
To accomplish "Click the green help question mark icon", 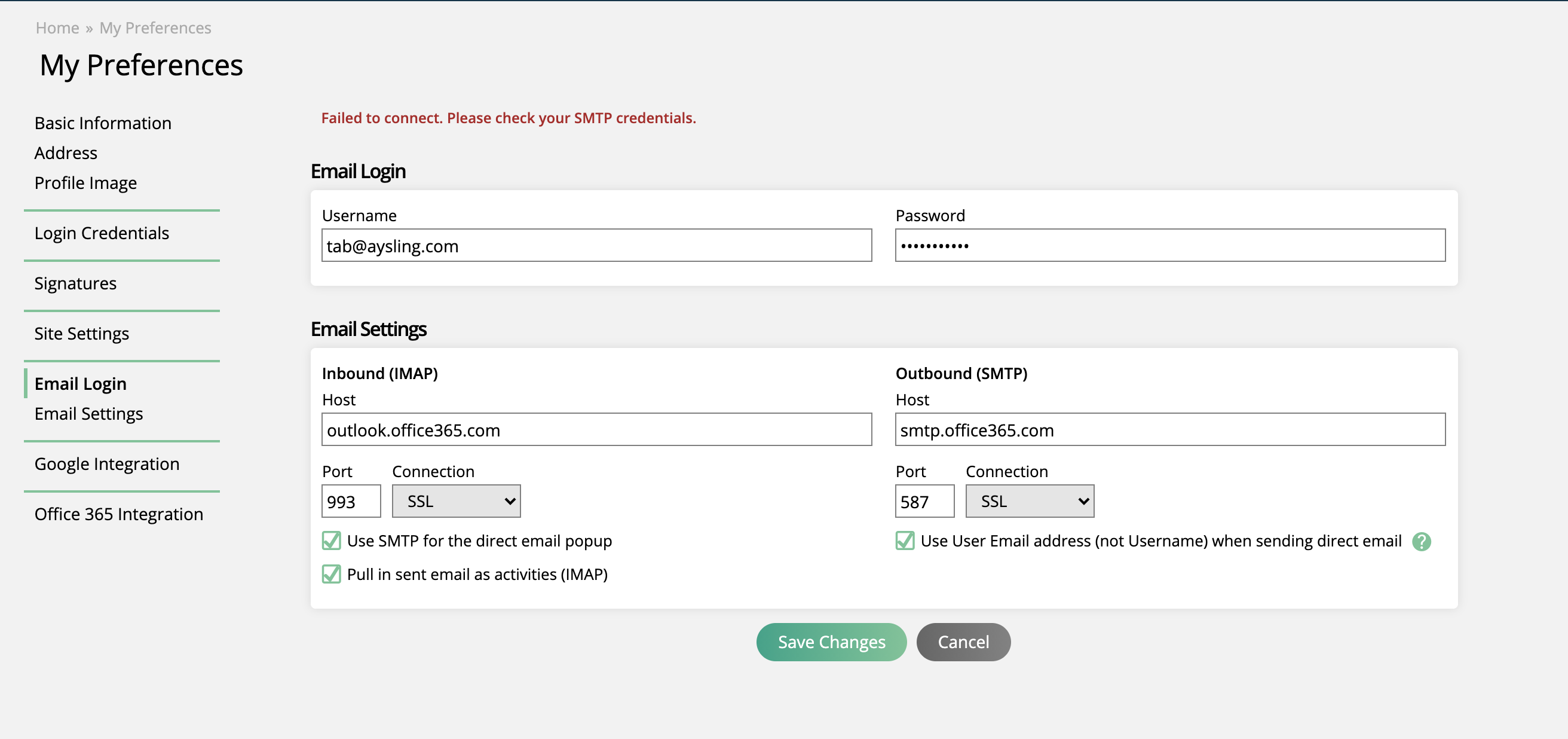I will pos(1422,541).
